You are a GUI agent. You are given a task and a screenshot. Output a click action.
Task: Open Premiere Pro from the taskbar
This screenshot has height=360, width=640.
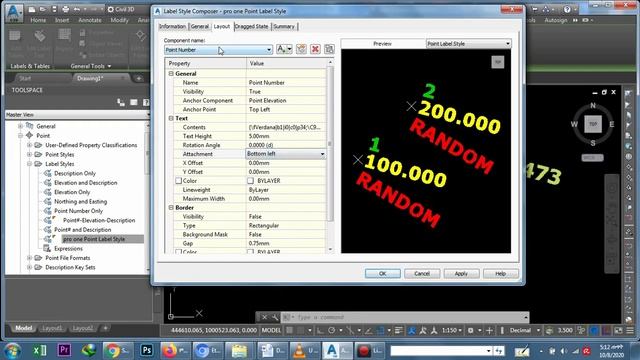[64, 350]
